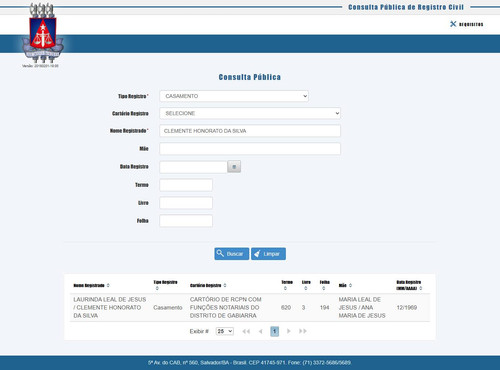Sort results by Data Registro column
This screenshot has width=500, height=370.
tap(409, 285)
